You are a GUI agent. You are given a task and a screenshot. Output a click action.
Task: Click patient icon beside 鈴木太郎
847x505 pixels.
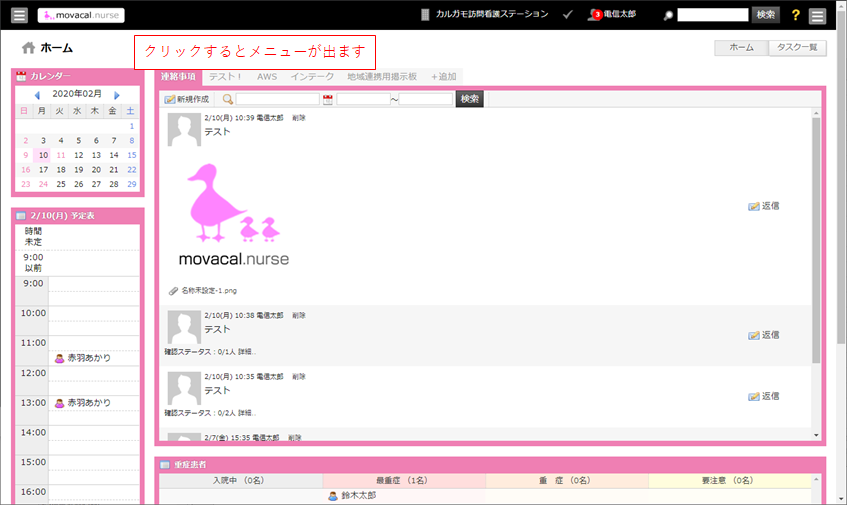pos(333,495)
